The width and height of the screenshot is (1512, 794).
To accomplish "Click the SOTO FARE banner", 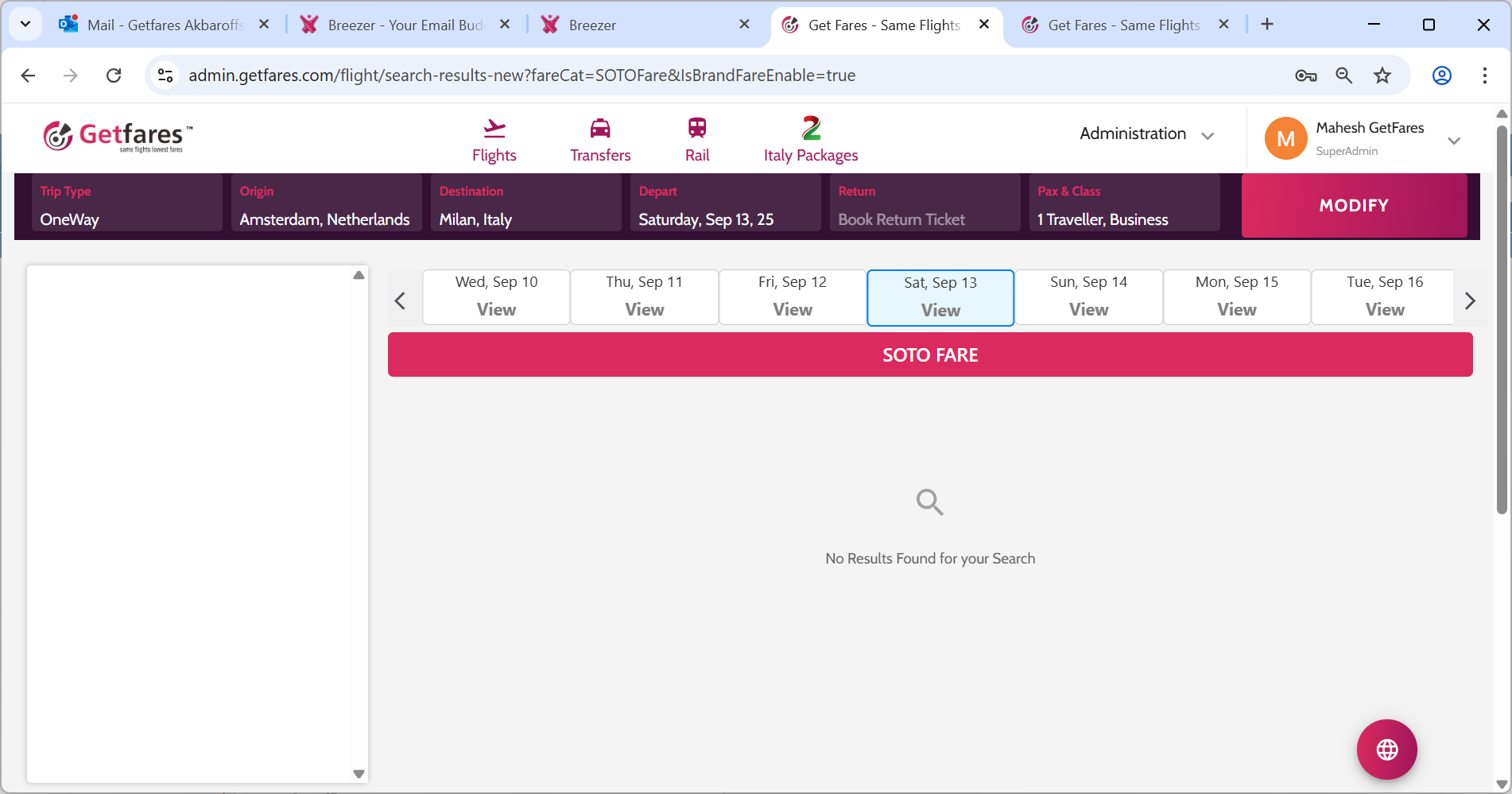I will [x=929, y=354].
